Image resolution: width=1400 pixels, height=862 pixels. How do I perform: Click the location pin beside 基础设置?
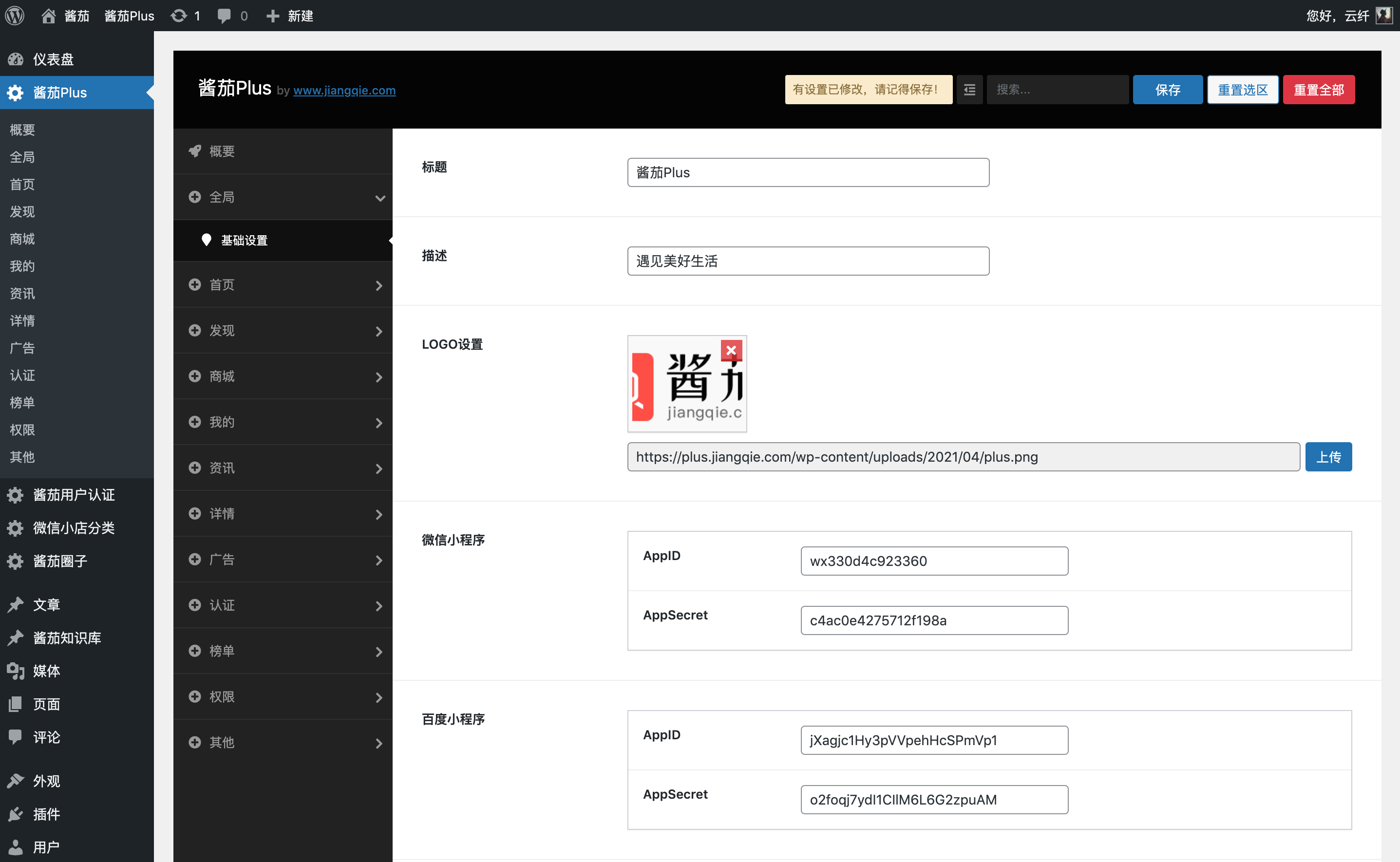click(207, 240)
